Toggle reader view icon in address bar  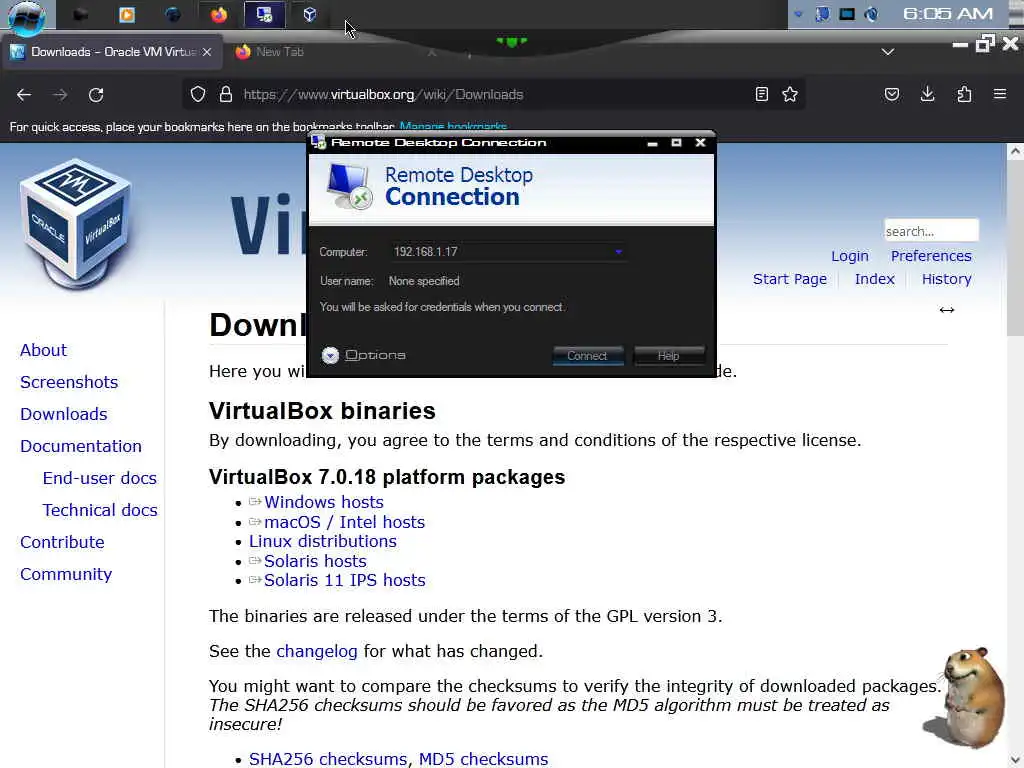(761, 95)
